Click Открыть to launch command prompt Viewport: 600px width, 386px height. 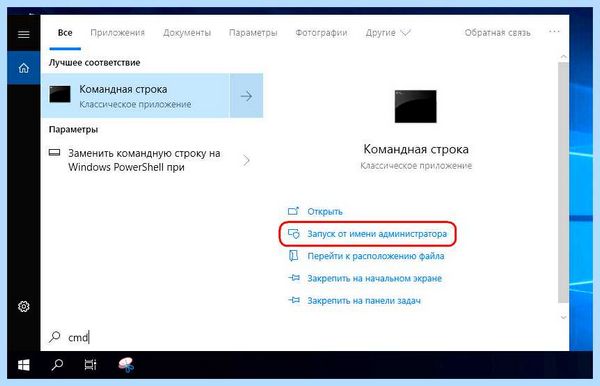[324, 212]
